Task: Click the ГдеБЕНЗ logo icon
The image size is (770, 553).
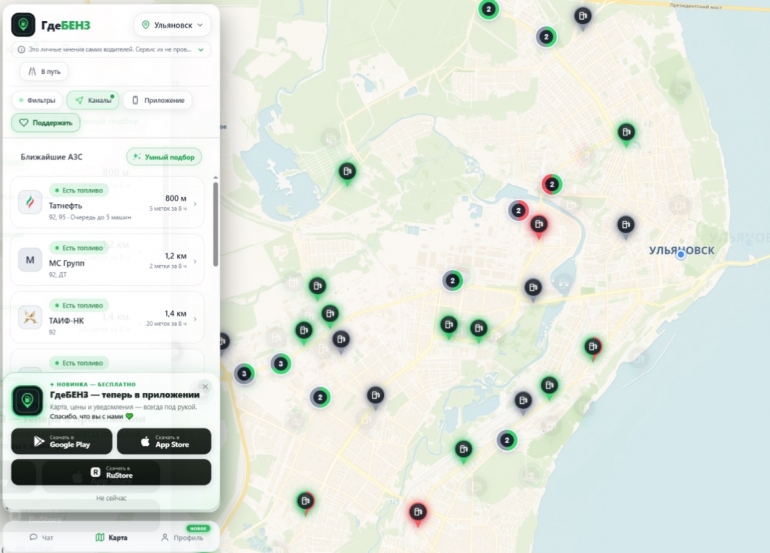Action: pyautogui.click(x=23, y=25)
